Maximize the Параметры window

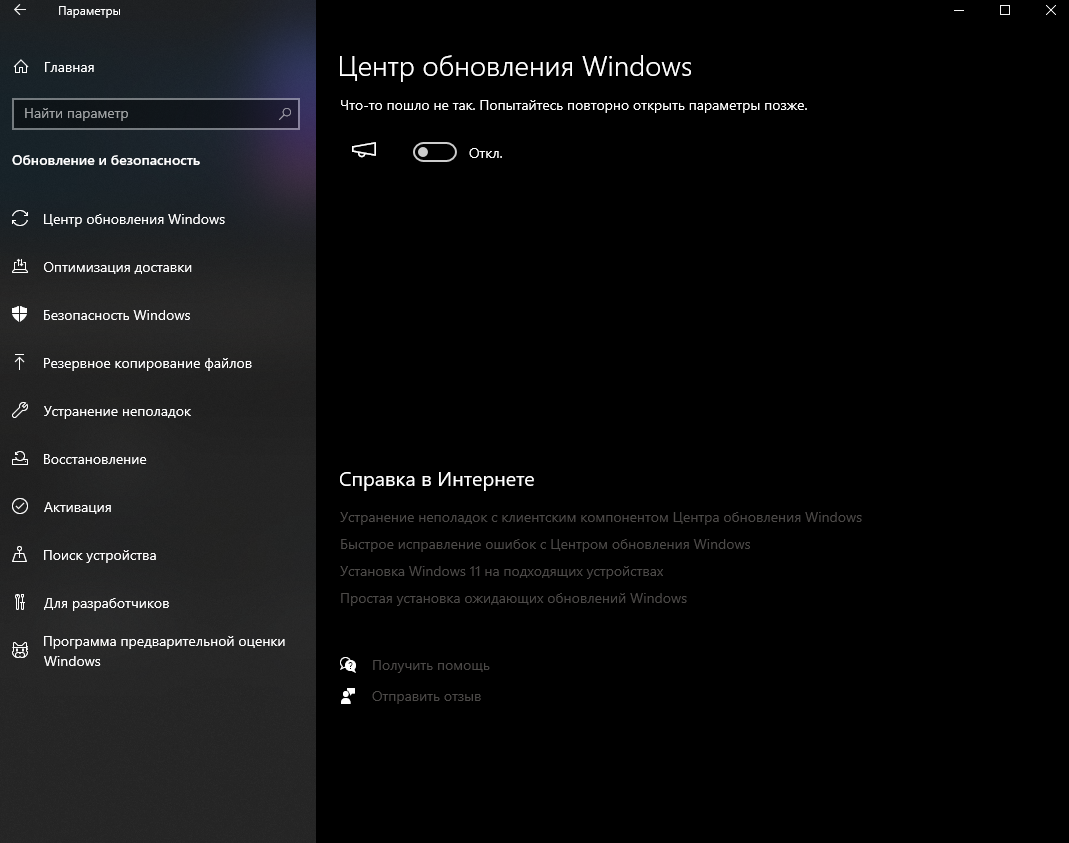(1004, 10)
